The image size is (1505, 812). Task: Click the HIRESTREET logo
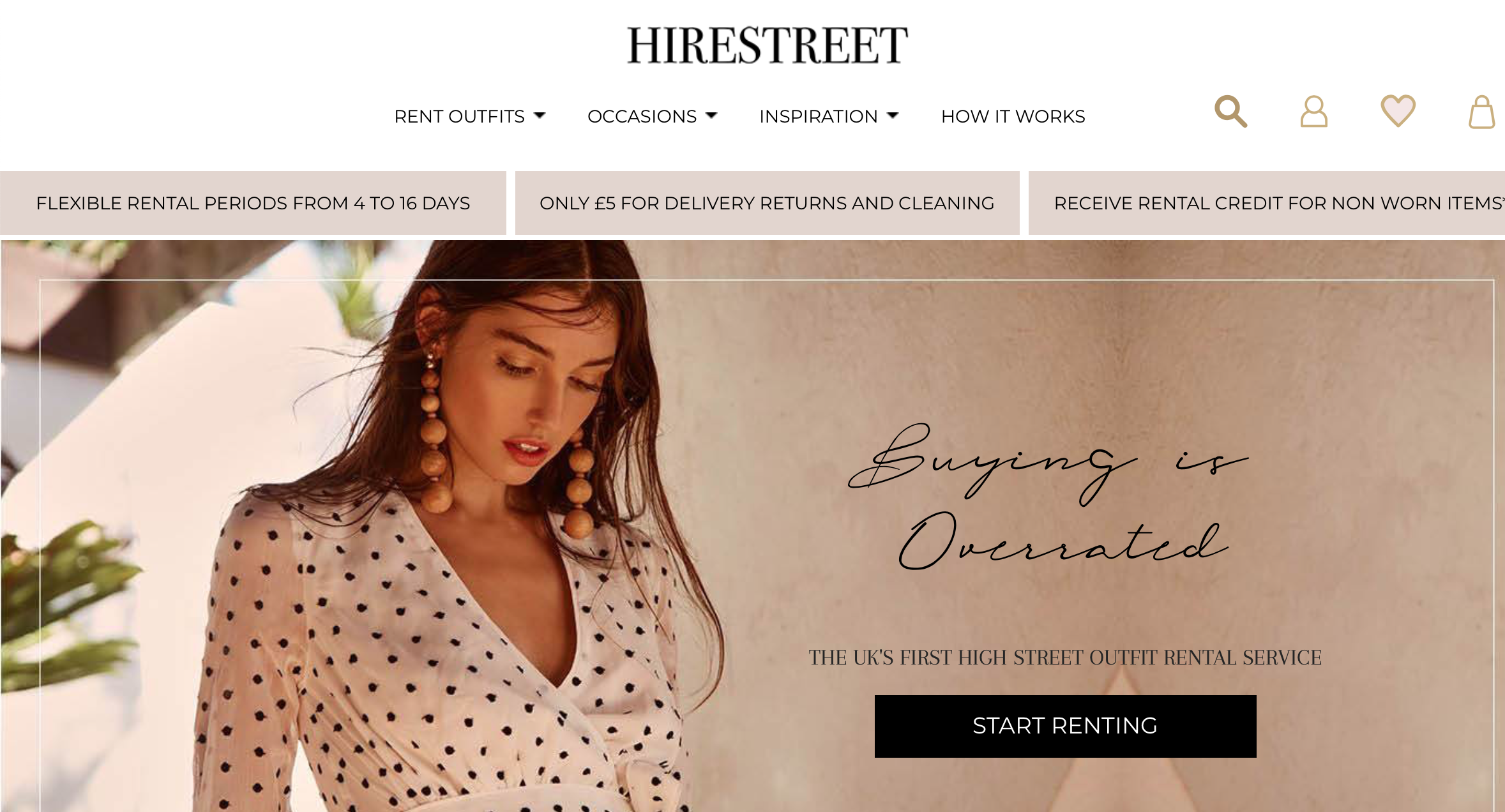click(x=767, y=45)
